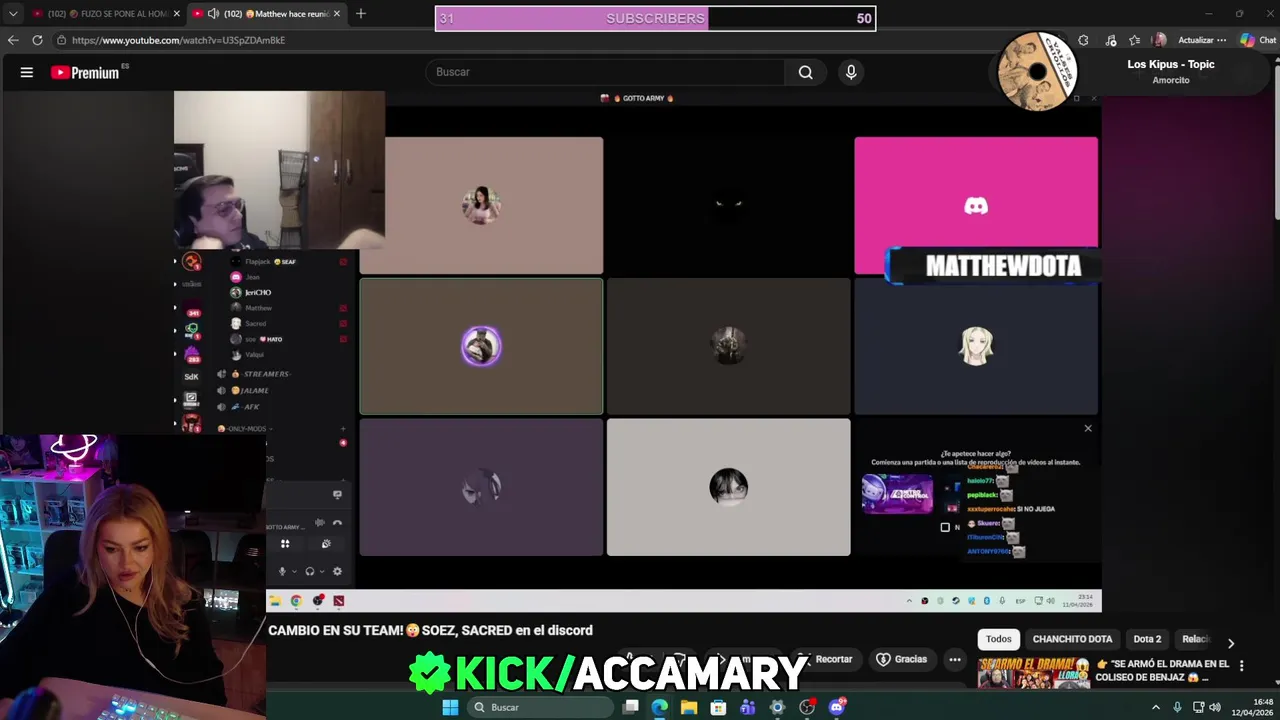Open browser favorites star icon
1280x720 pixels.
pyautogui.click(x=1134, y=40)
